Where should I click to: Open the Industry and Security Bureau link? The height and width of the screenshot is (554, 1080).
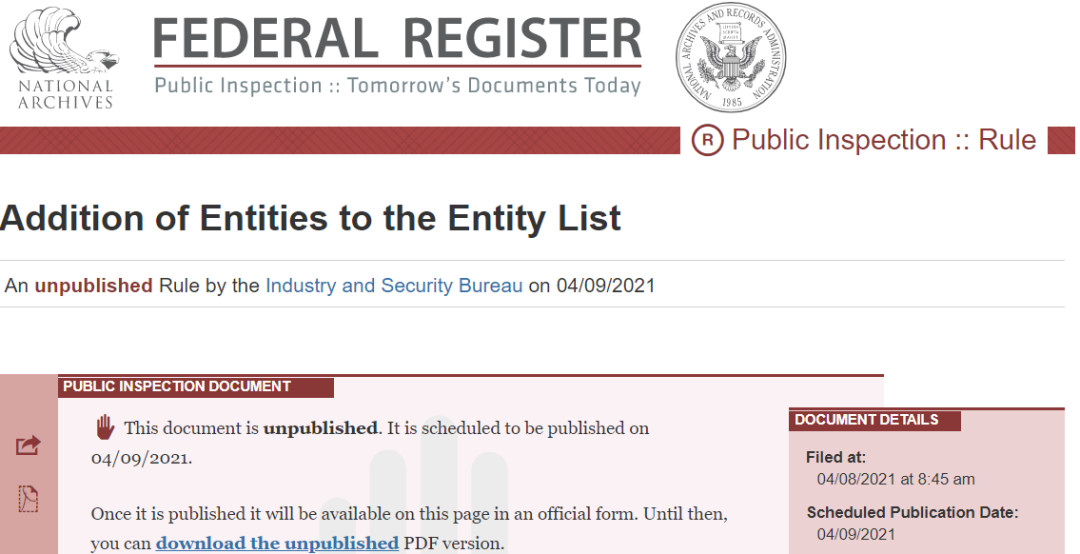click(x=394, y=286)
